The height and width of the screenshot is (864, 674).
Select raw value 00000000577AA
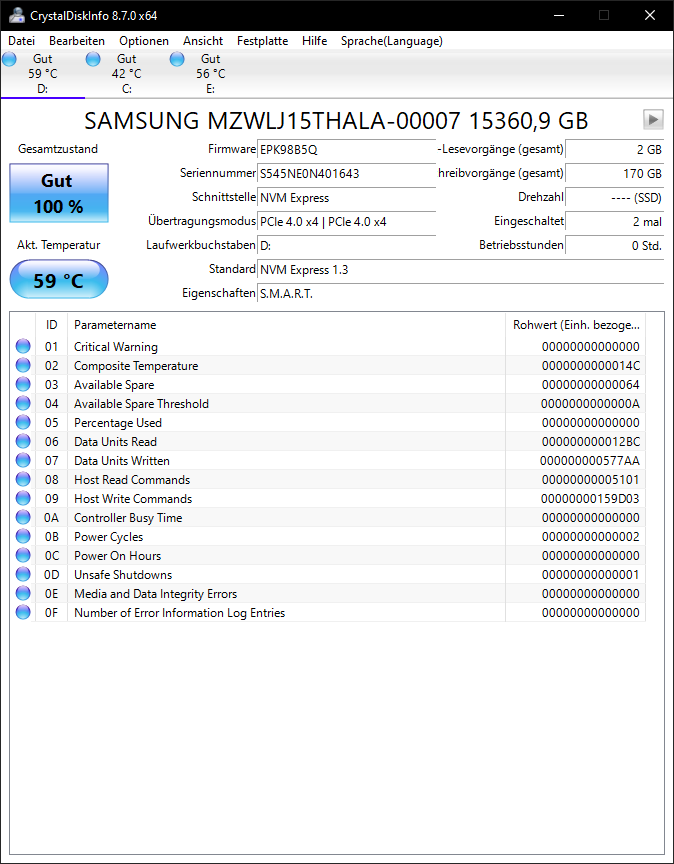tap(590, 461)
